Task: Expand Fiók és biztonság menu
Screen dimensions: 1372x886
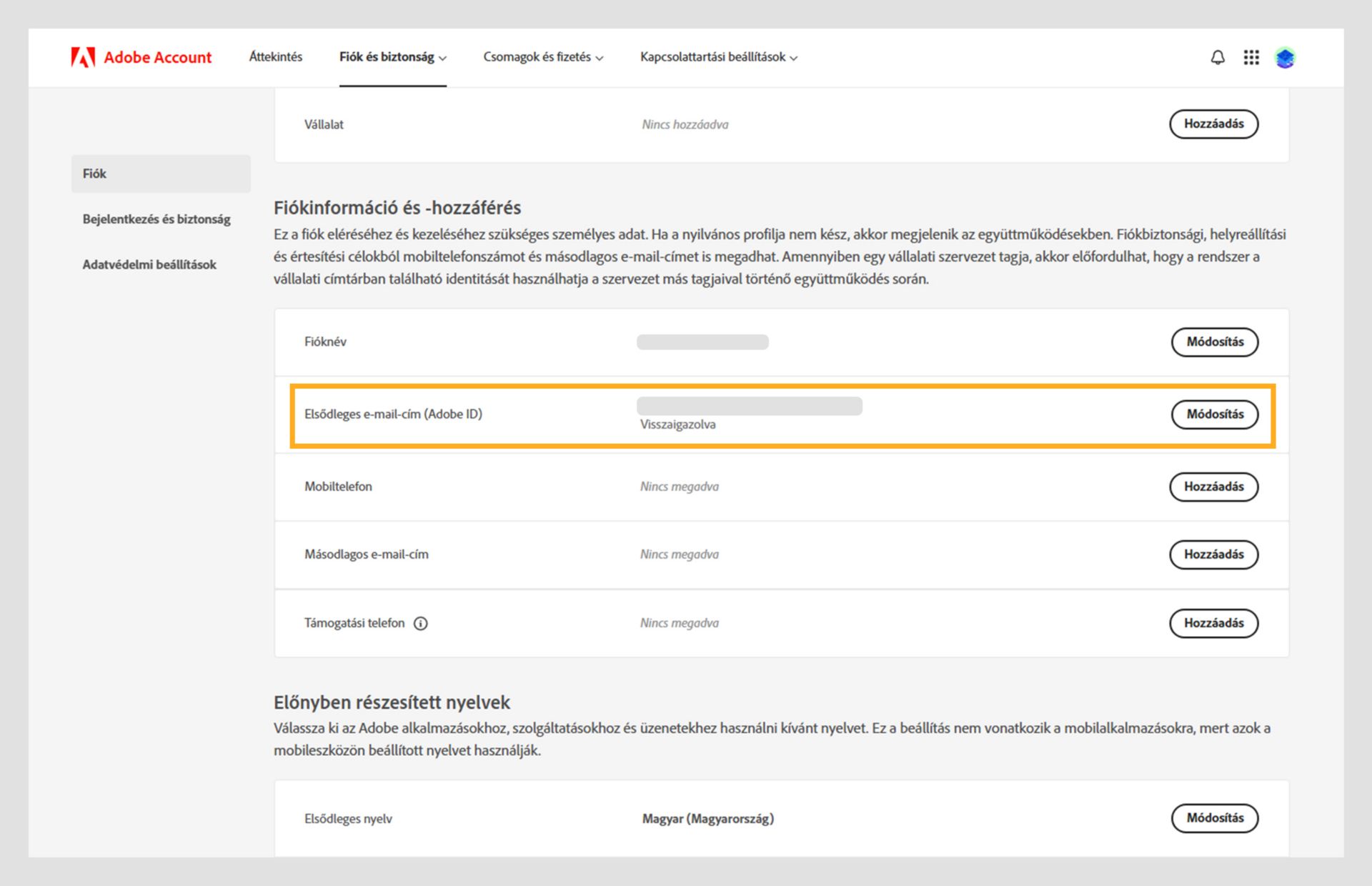Action: [x=392, y=57]
